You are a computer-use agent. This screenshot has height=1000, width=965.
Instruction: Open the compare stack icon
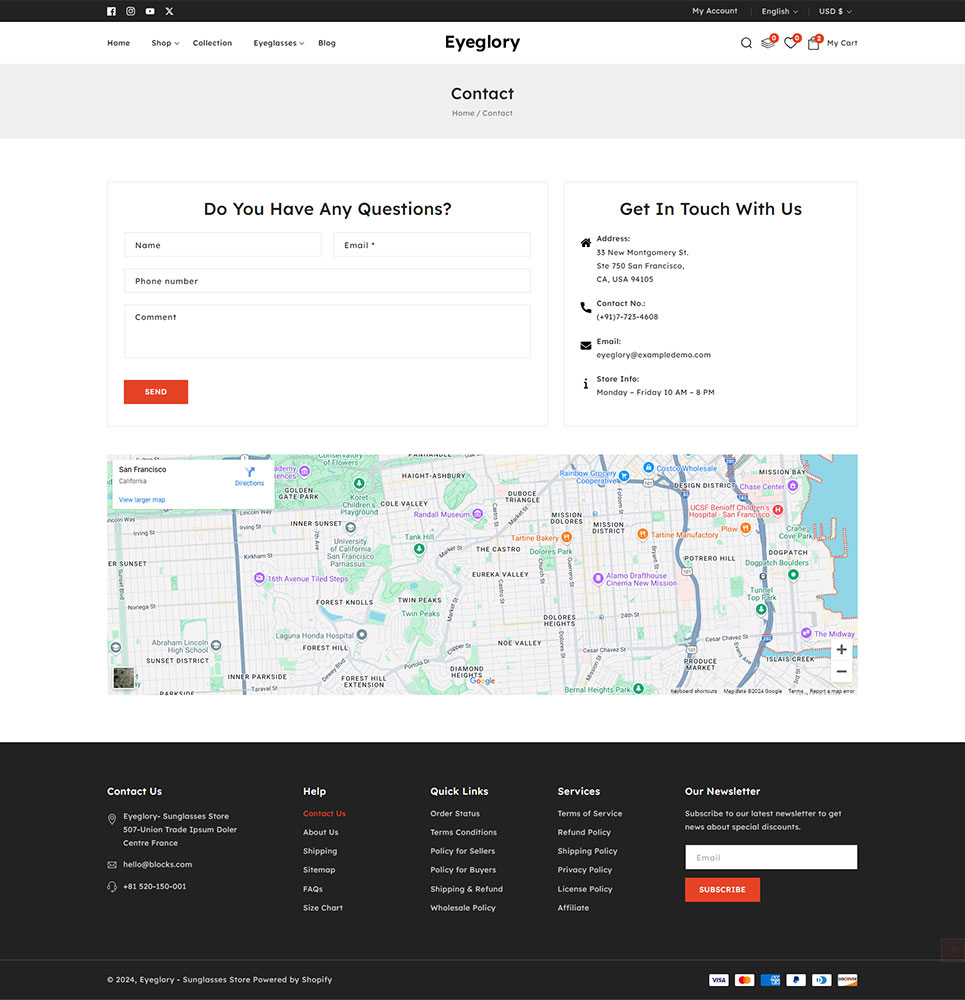click(767, 43)
